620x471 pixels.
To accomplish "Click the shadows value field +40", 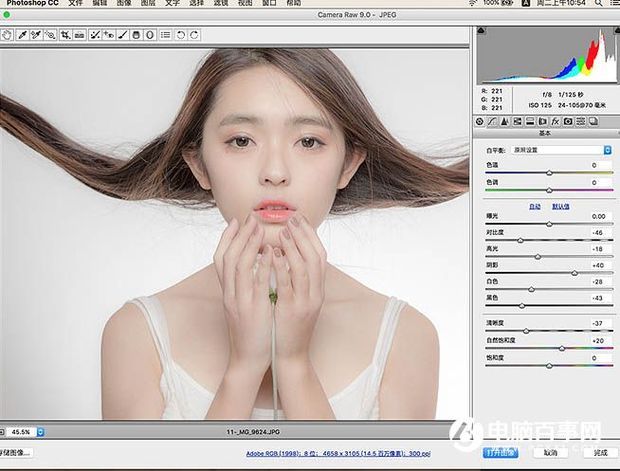I will (x=598, y=265).
